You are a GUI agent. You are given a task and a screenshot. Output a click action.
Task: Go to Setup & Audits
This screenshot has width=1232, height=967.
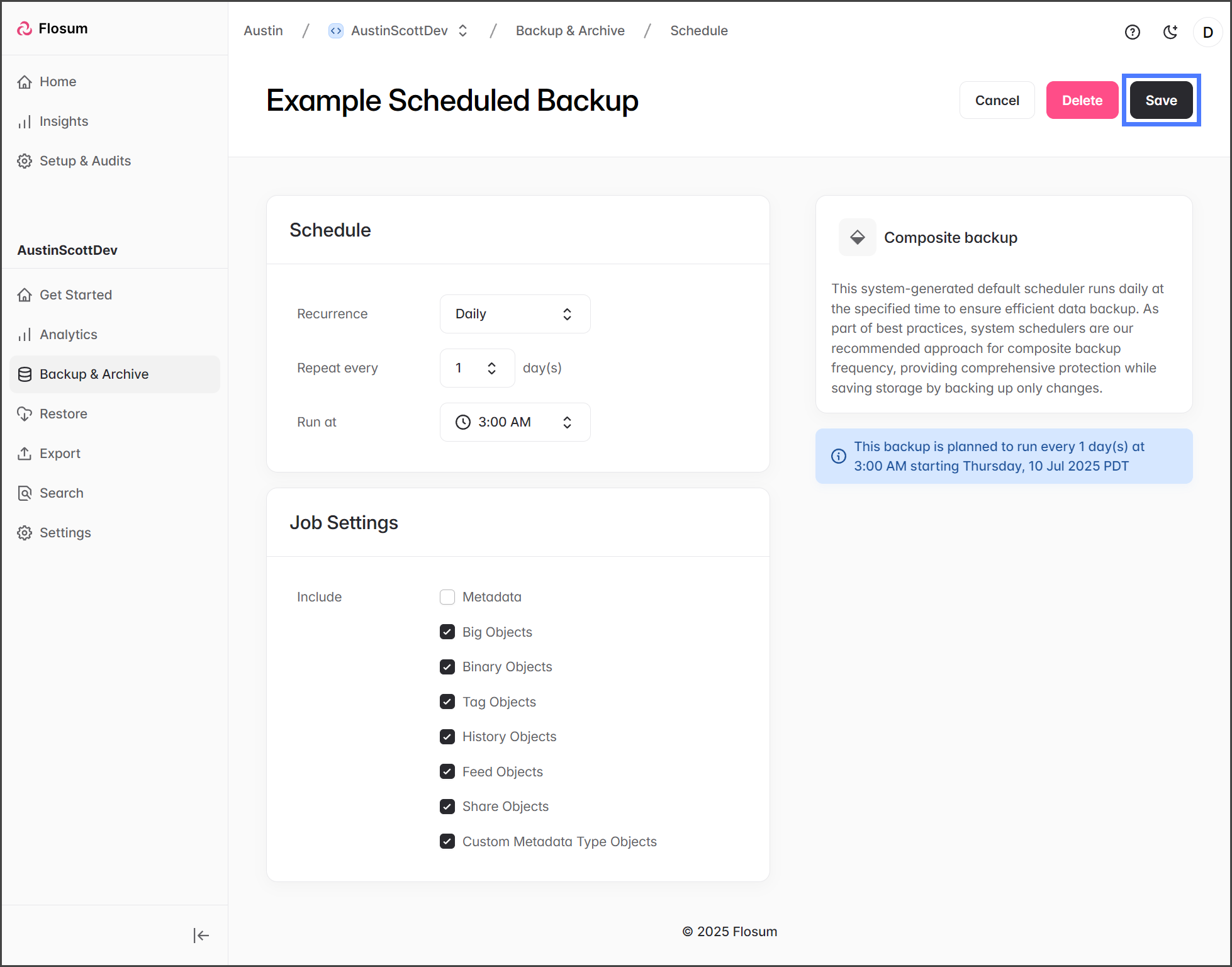coord(85,161)
